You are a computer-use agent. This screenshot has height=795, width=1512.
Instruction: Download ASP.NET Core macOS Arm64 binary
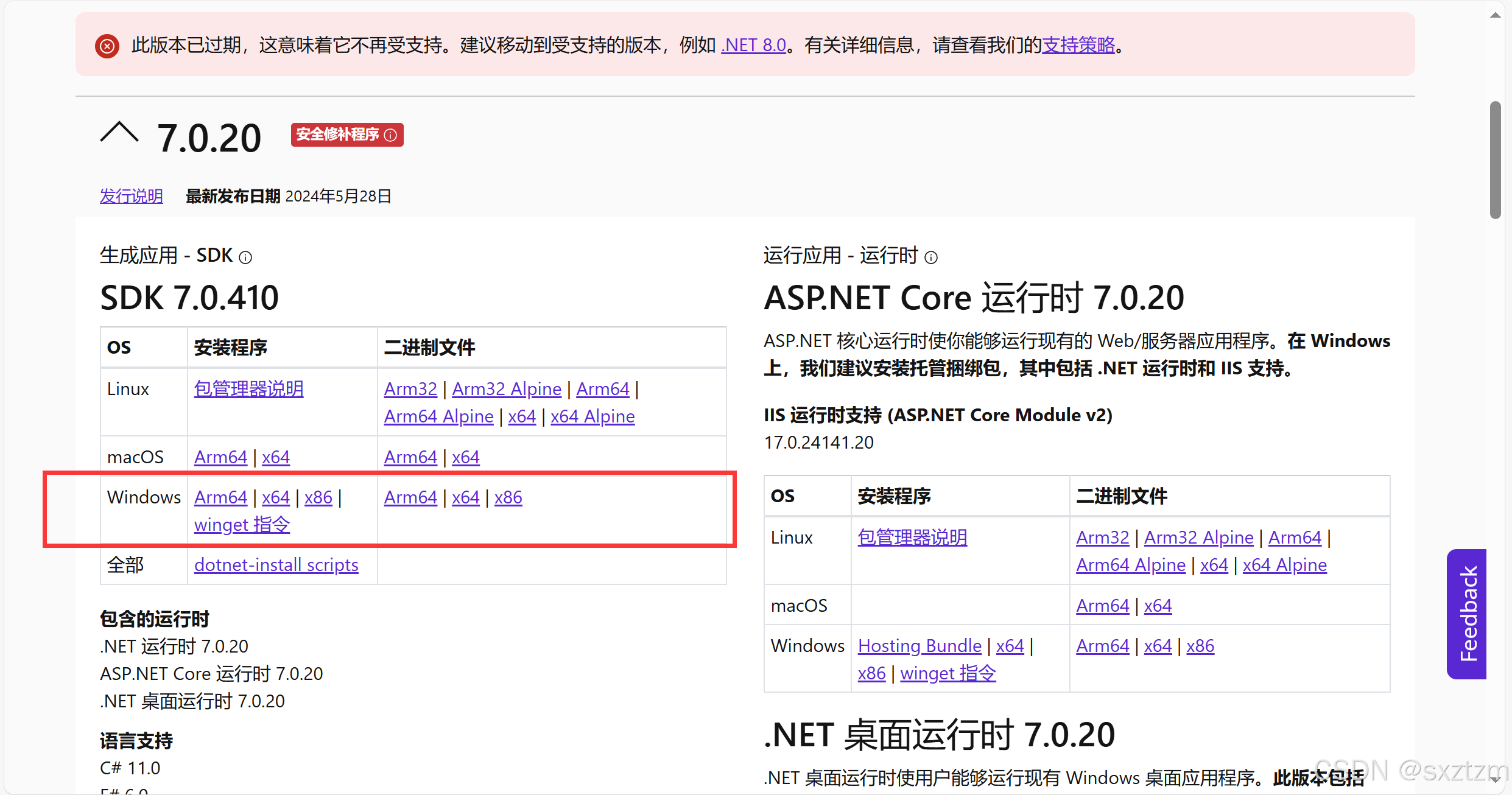tap(1103, 605)
